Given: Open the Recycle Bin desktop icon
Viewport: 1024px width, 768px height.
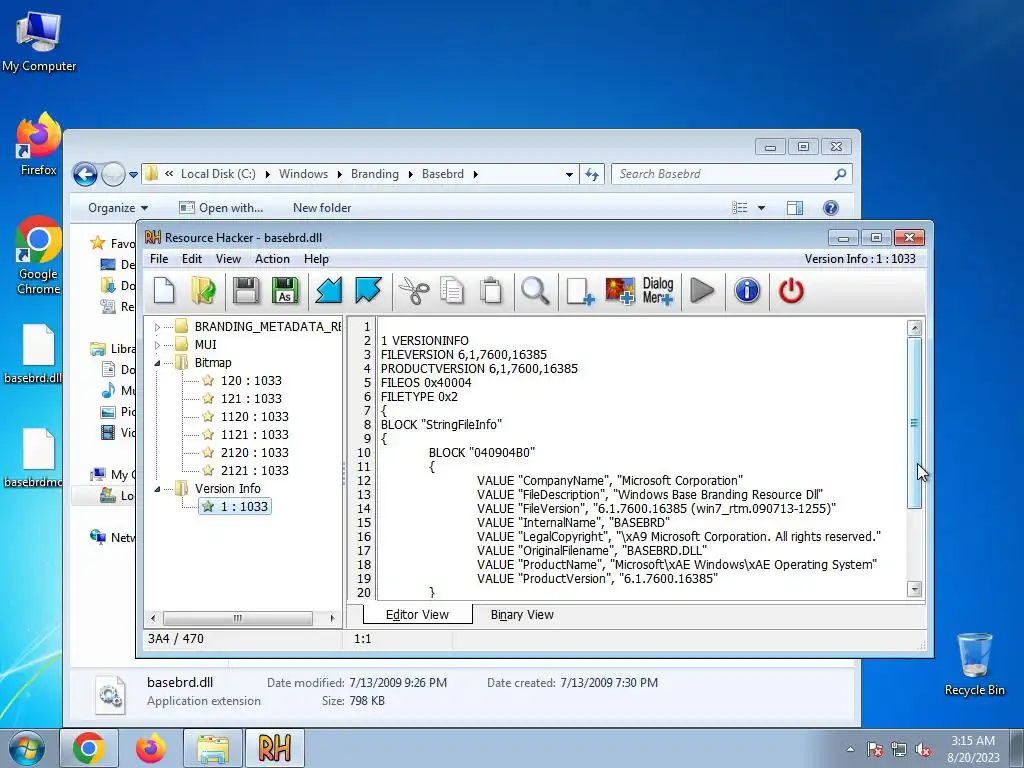Looking at the screenshot, I should coord(974,664).
